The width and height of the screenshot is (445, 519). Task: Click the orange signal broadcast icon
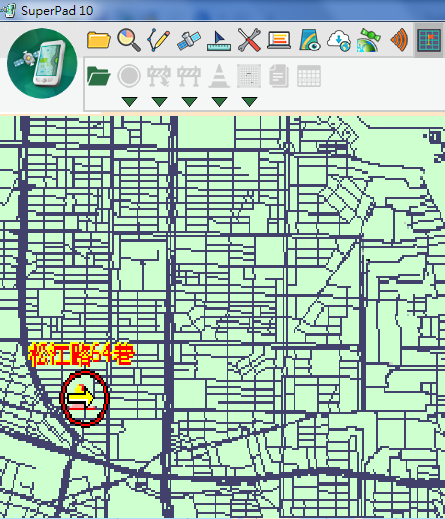point(399,40)
